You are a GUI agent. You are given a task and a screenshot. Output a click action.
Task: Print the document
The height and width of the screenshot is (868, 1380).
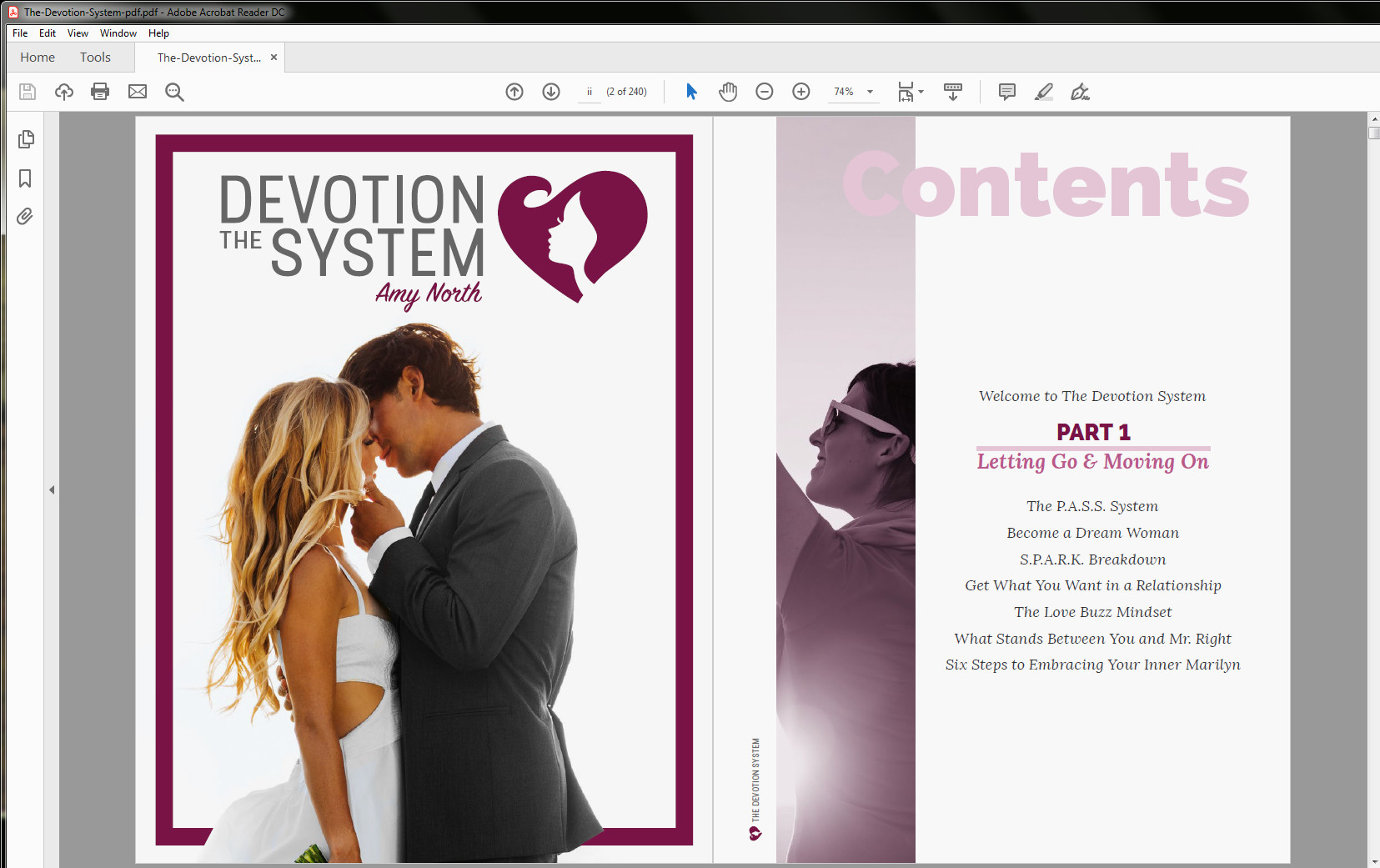[x=100, y=92]
